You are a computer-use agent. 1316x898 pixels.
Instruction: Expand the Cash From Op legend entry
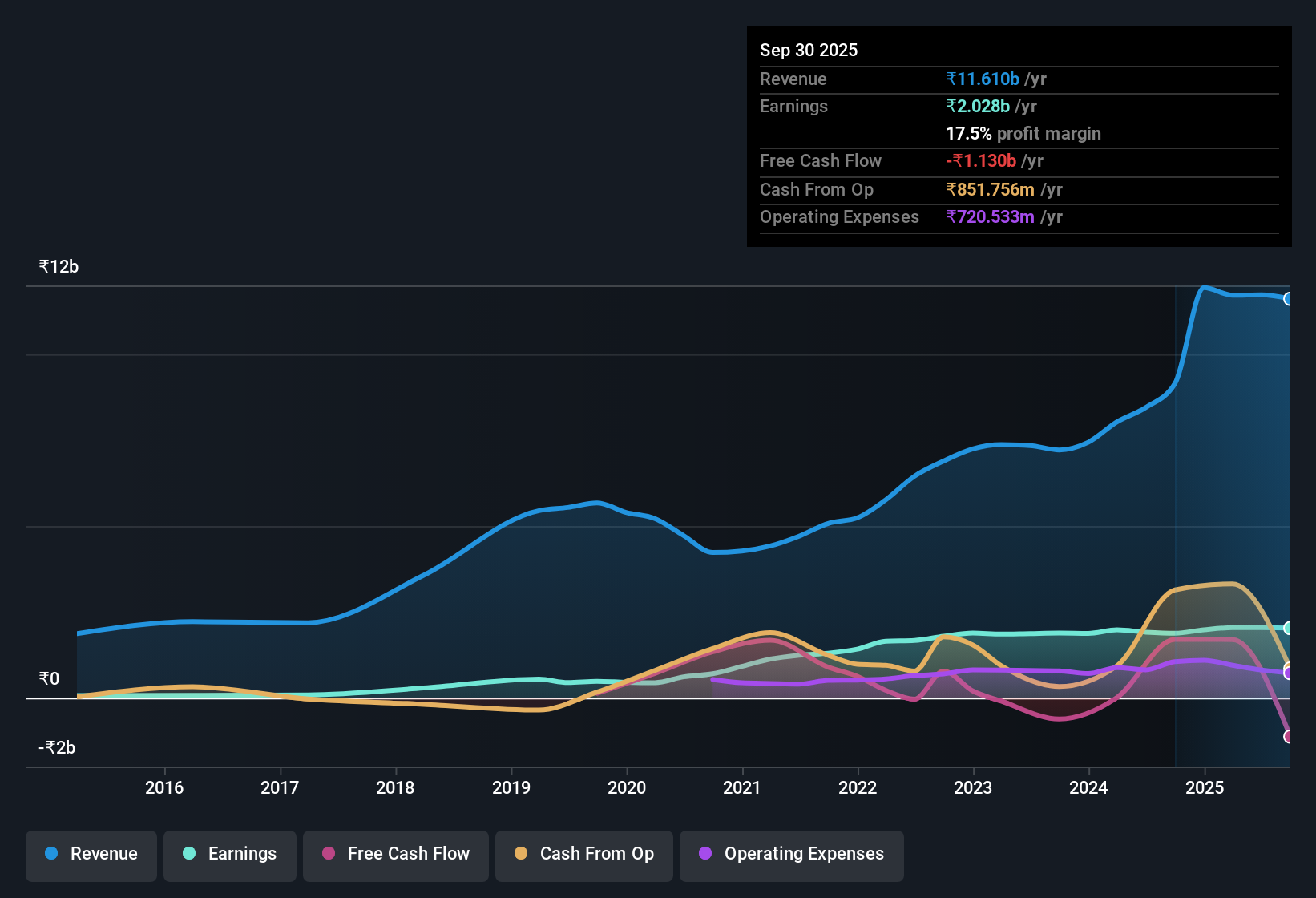[x=583, y=854]
